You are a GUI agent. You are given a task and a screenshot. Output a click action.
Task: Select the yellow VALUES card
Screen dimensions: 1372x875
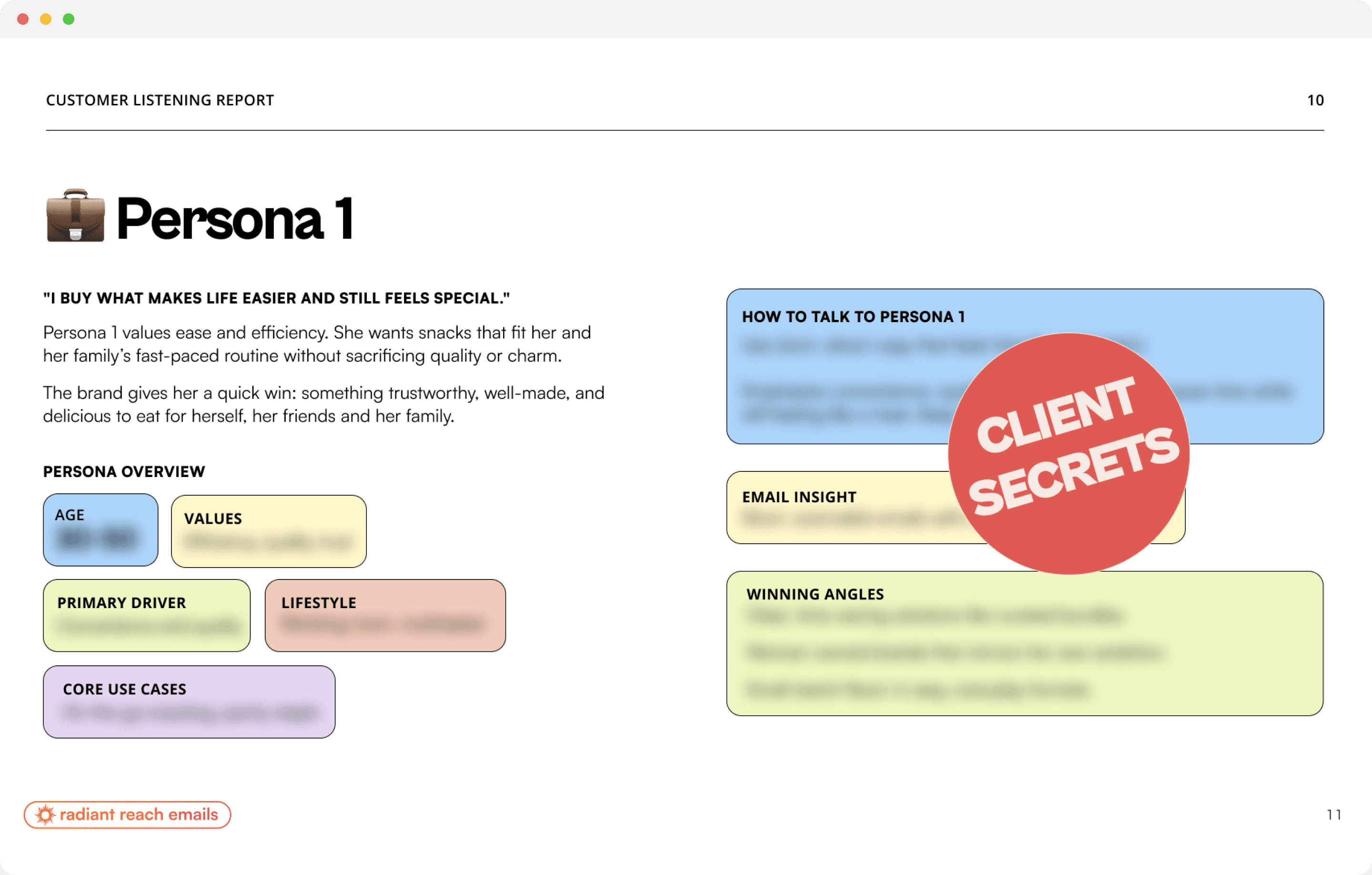(x=268, y=531)
